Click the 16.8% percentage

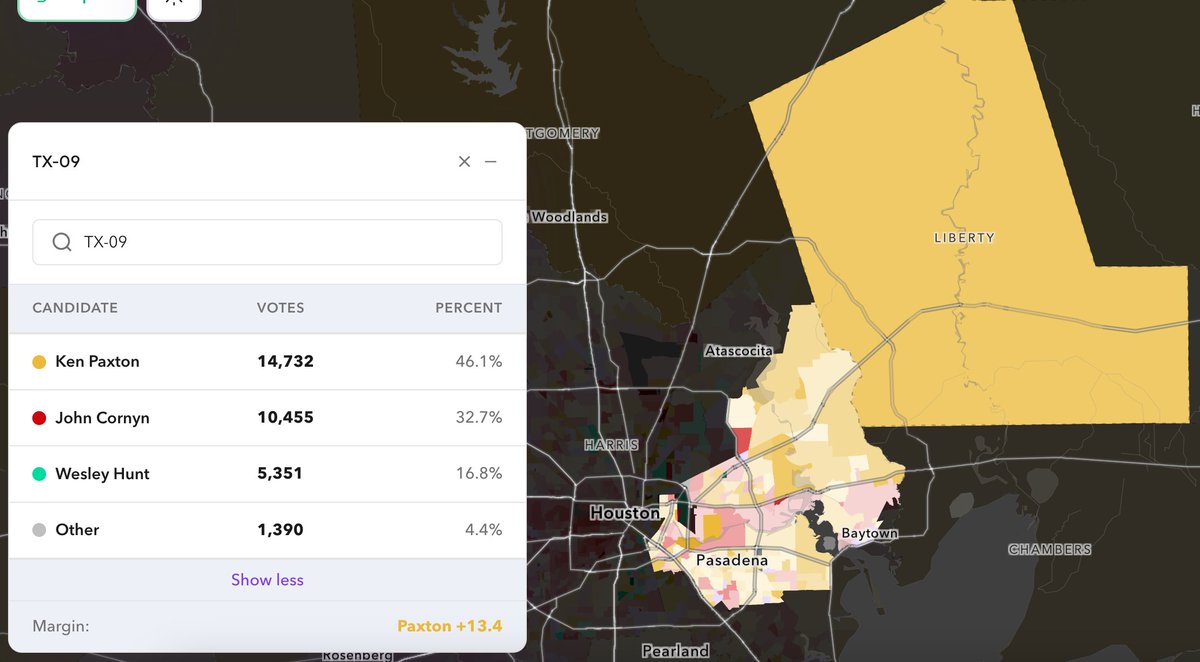(x=479, y=474)
